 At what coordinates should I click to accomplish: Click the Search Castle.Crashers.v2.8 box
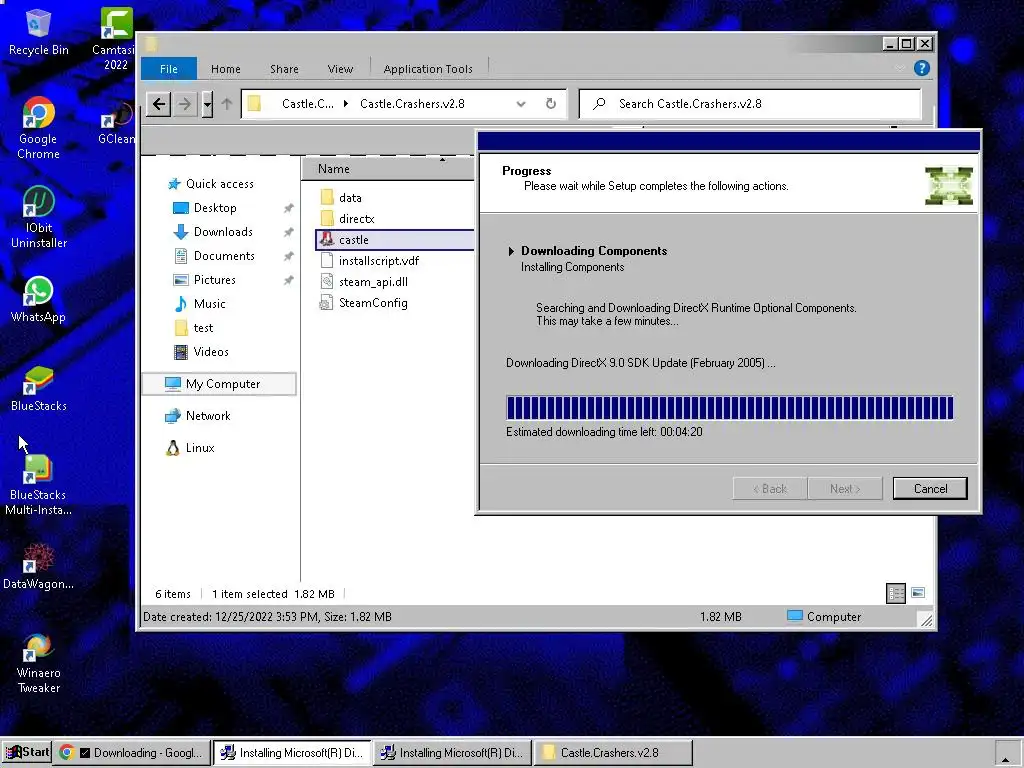pos(750,104)
